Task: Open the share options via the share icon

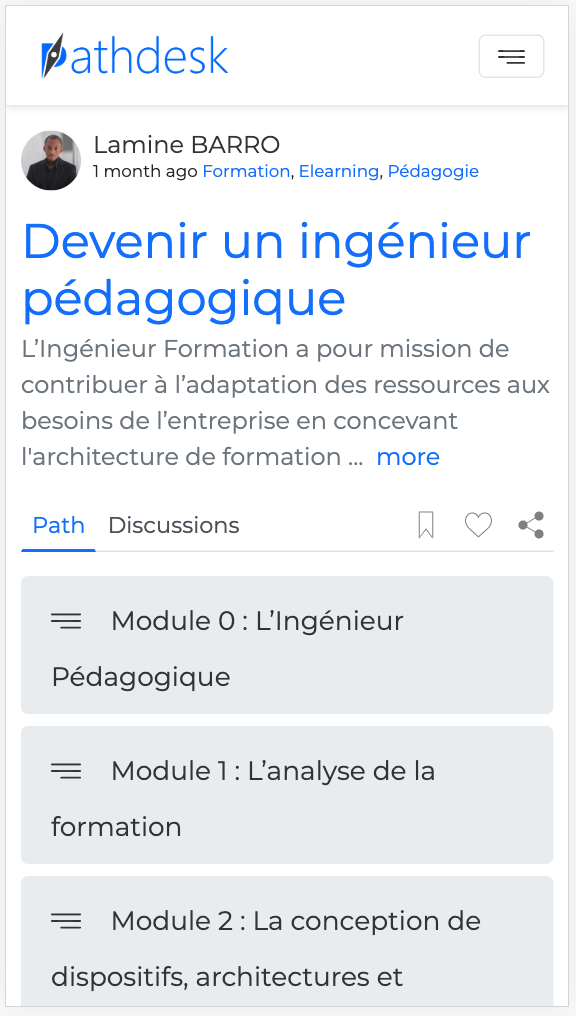Action: point(530,525)
